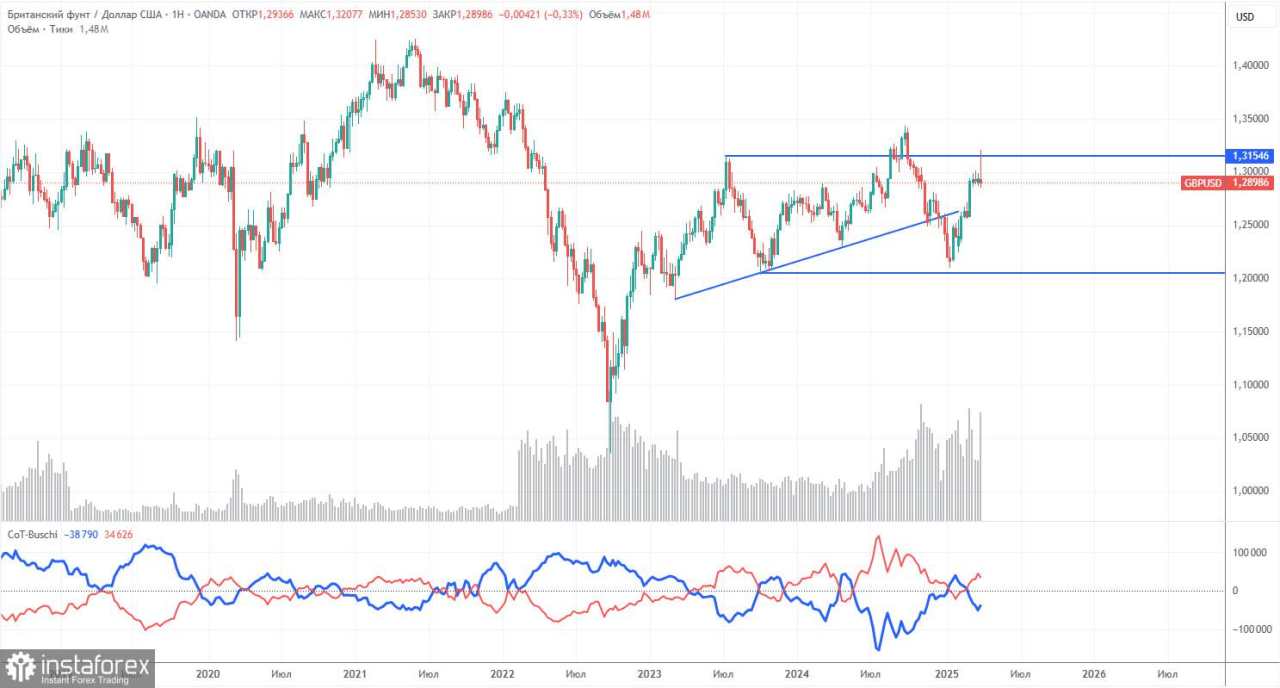Click the 2023 label on the time axis
This screenshot has height=688, width=1280.
click(650, 675)
